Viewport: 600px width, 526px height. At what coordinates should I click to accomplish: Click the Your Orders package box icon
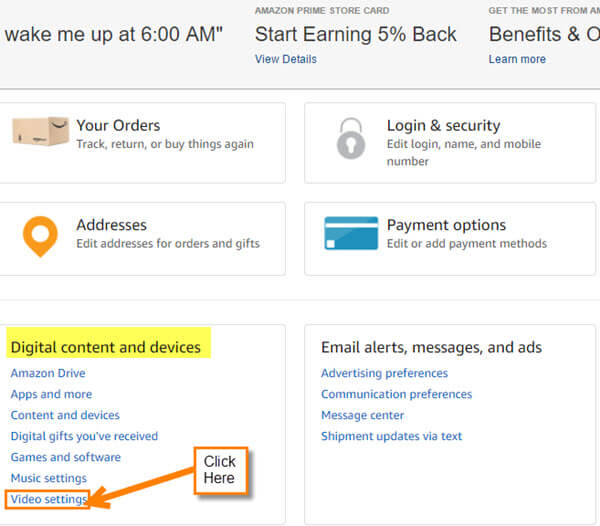(41, 131)
